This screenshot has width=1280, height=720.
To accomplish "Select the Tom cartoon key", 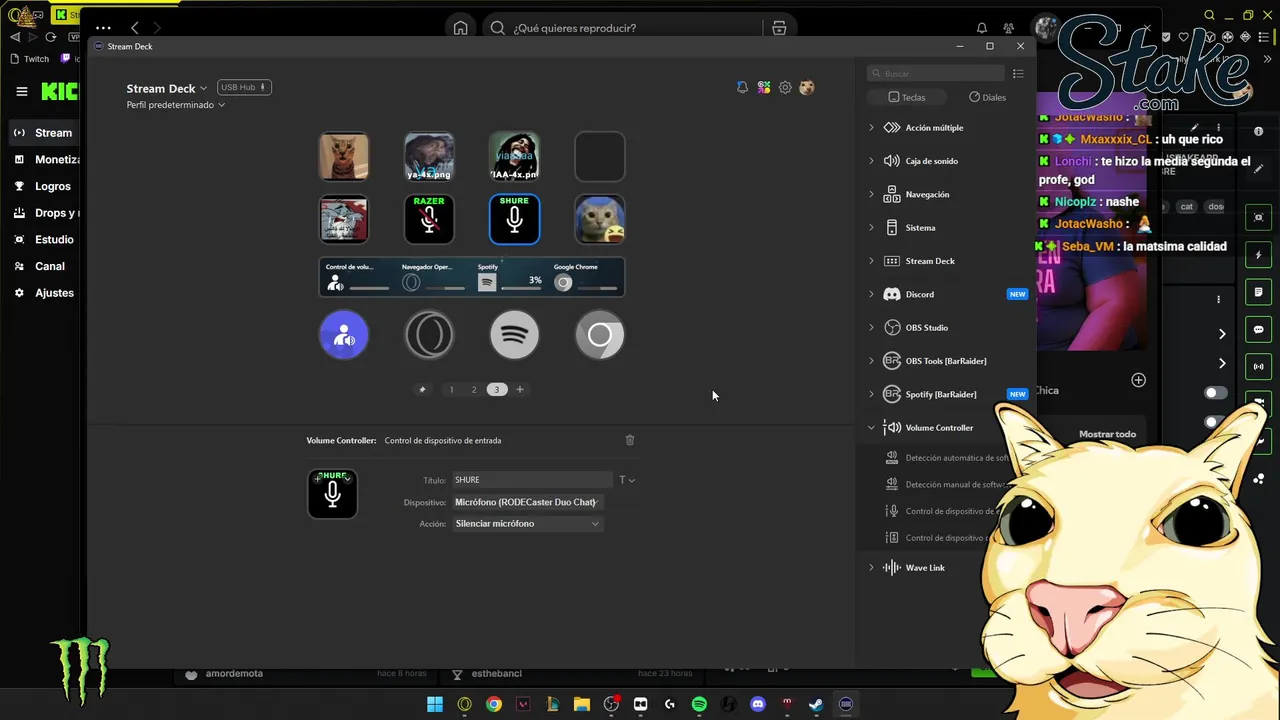I will tap(344, 219).
